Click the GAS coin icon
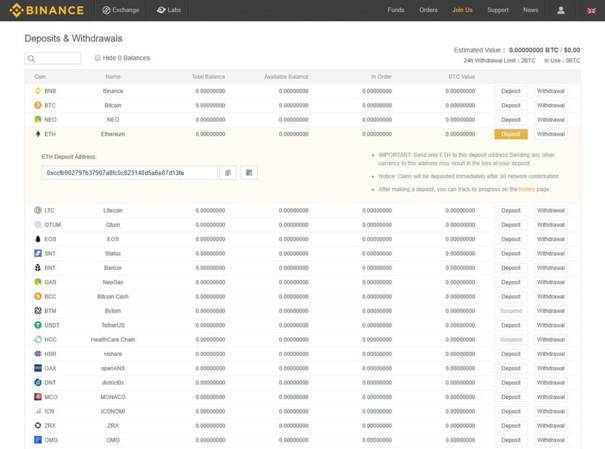Viewport: 605px width, 449px height. tap(38, 282)
